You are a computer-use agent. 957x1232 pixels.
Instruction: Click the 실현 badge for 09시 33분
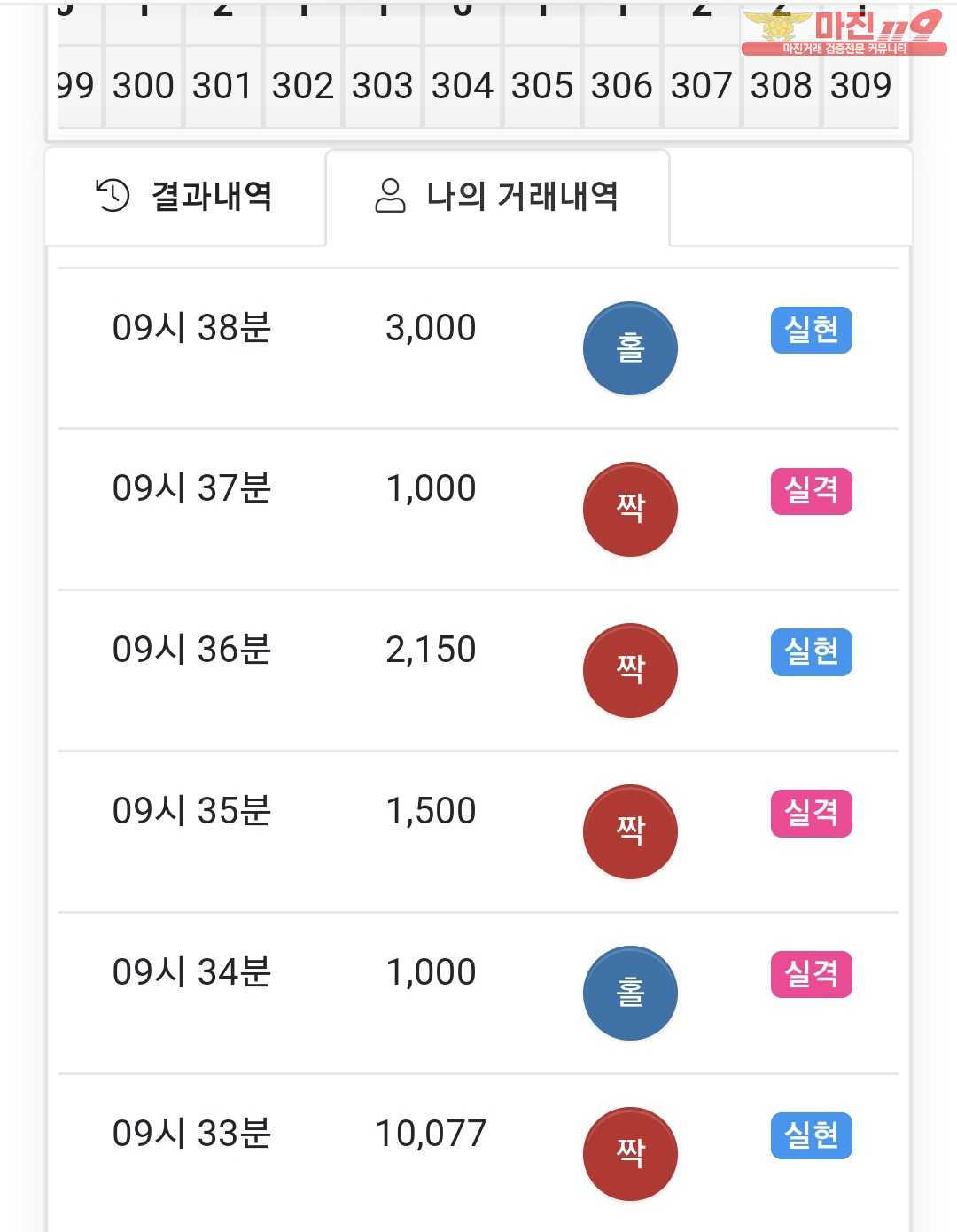[812, 1135]
